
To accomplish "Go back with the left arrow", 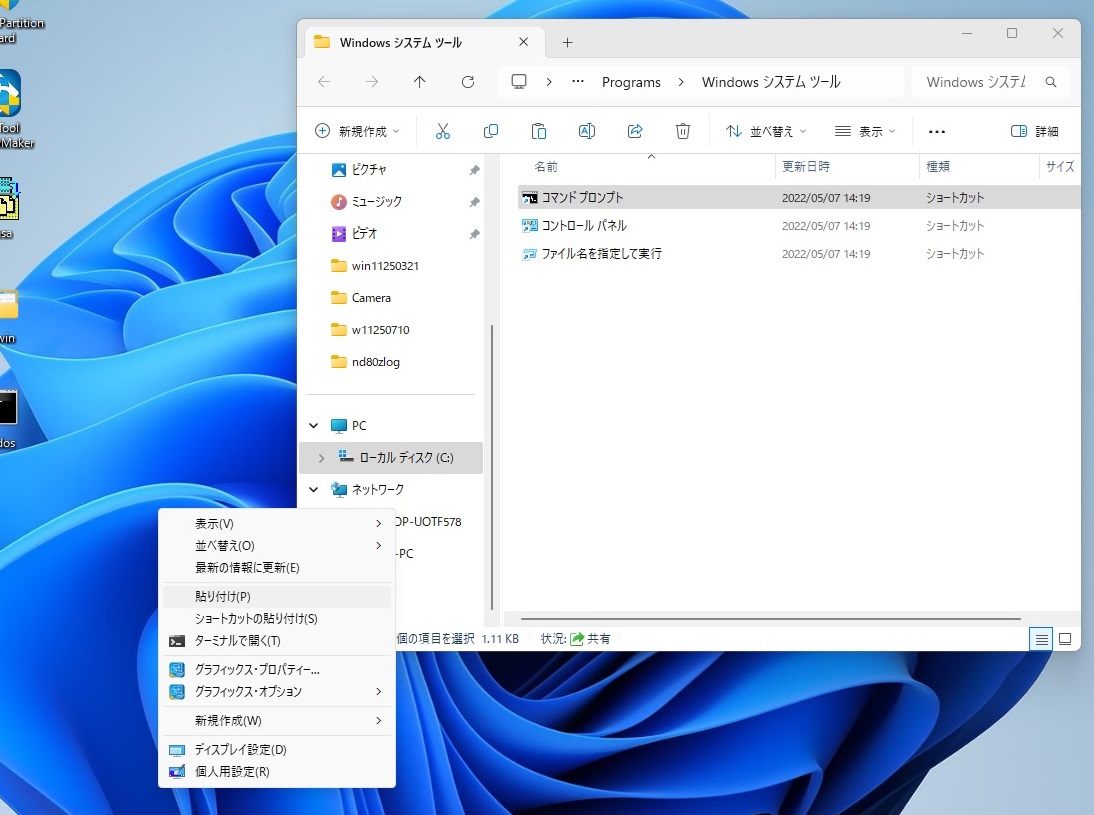I will pos(324,82).
